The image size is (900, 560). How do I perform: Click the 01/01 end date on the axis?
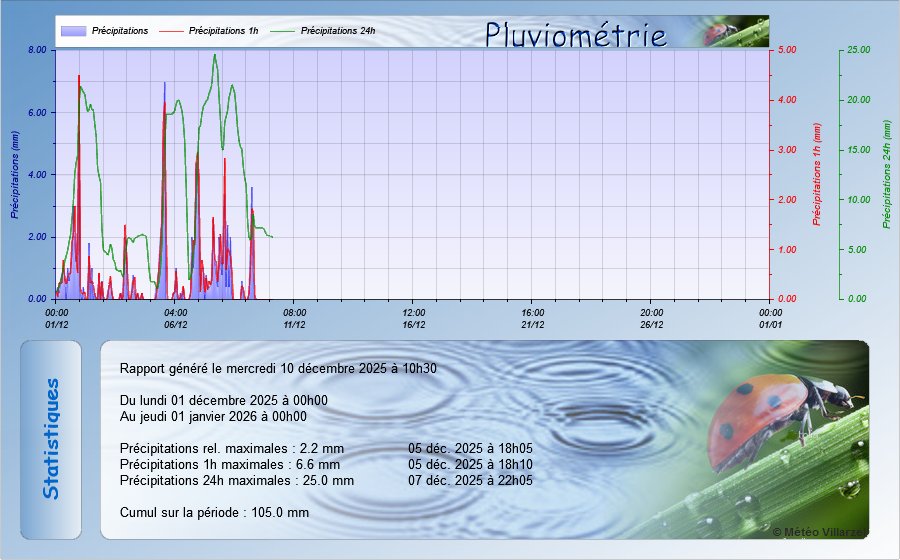[770, 324]
